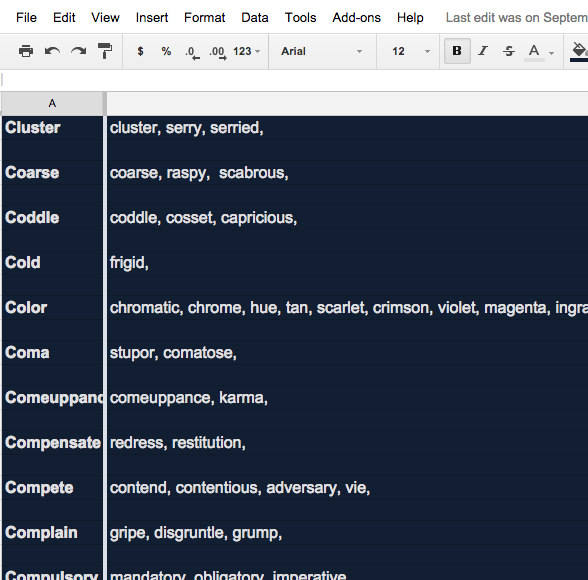Select the Compulsory cell

pyautogui.click(x=52, y=573)
